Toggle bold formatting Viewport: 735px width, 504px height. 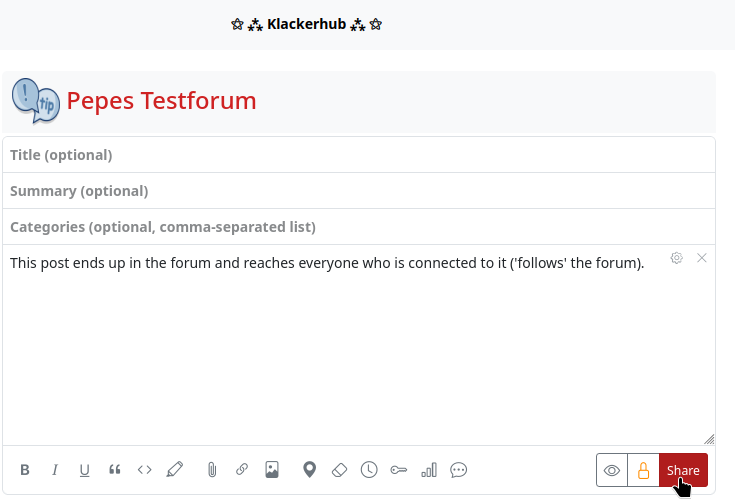25,470
